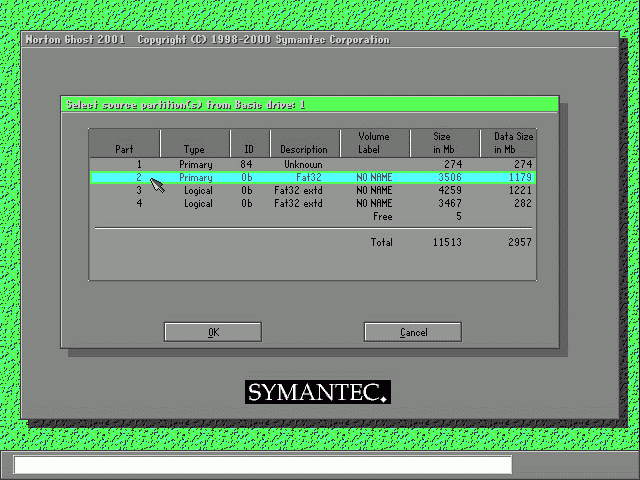Select highlighted partition 2 row, size 3506
This screenshot has height=480, width=640.
click(313, 178)
